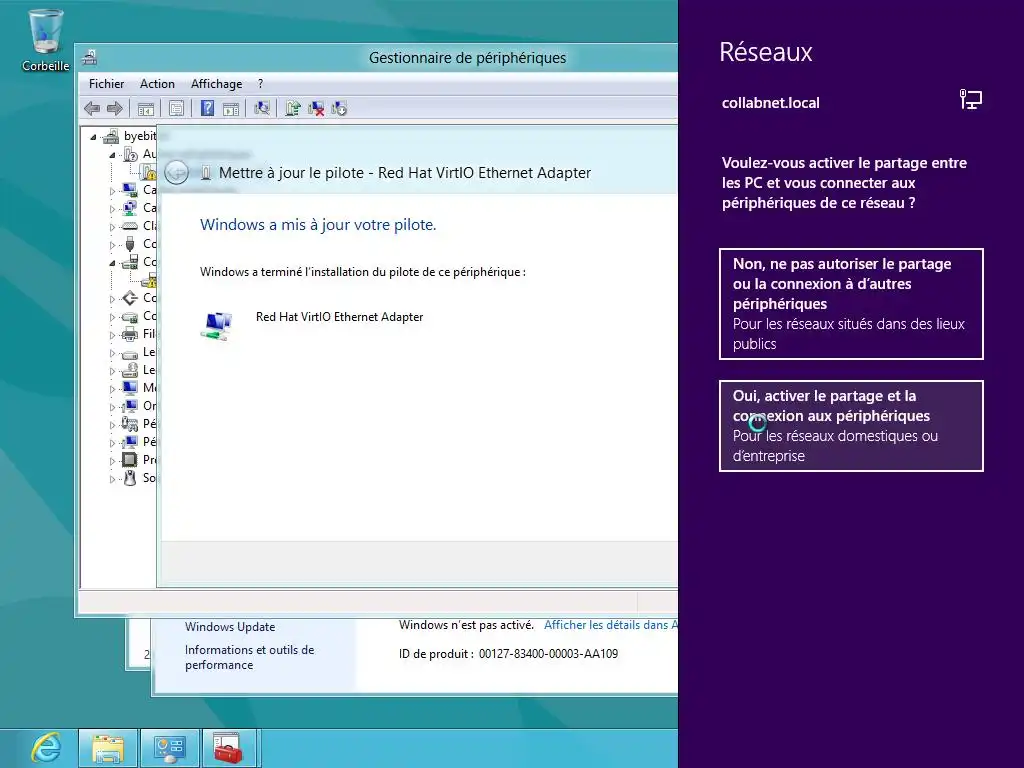This screenshot has height=768, width=1024.
Task: Click the network computer icon beside collabnet.local
Action: 970,99
